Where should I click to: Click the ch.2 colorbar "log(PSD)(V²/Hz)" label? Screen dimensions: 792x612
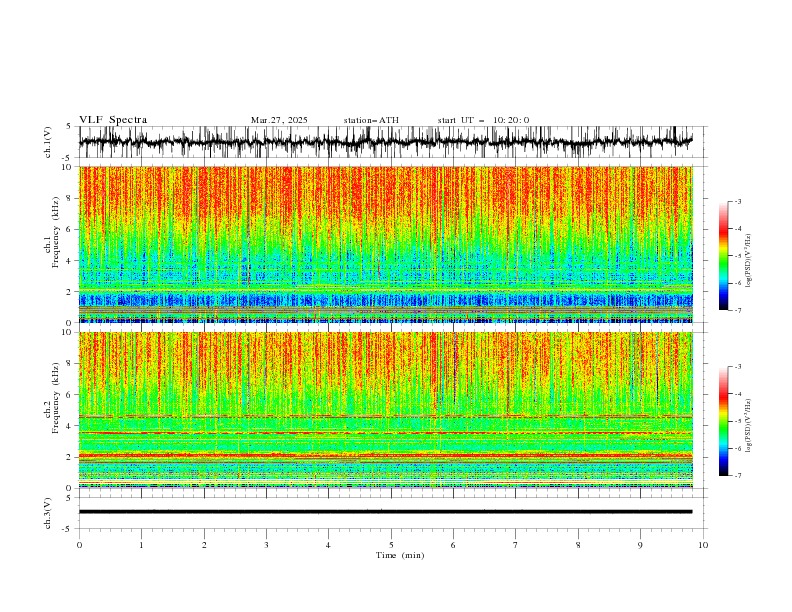(749, 426)
